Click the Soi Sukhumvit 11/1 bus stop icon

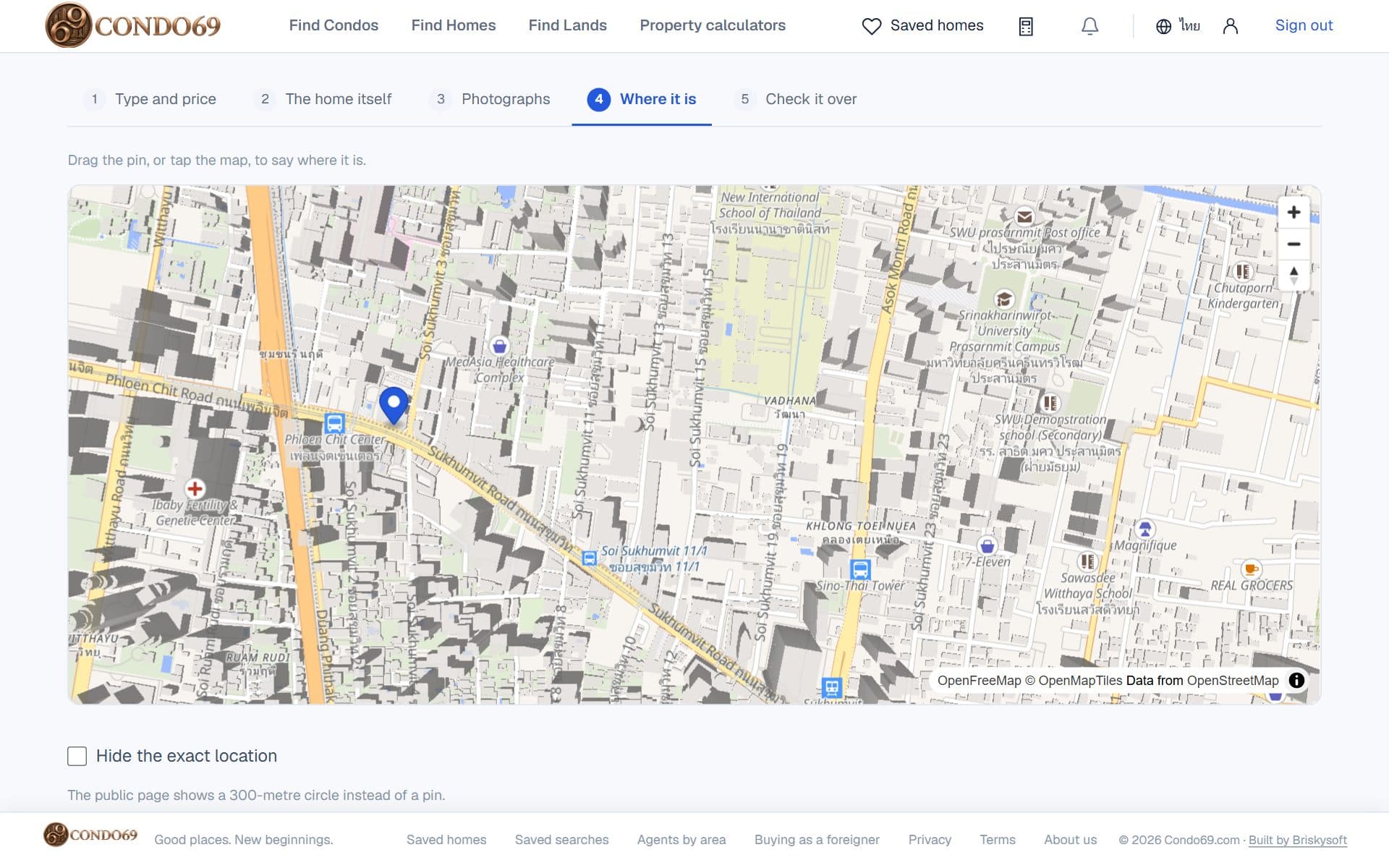coord(590,558)
